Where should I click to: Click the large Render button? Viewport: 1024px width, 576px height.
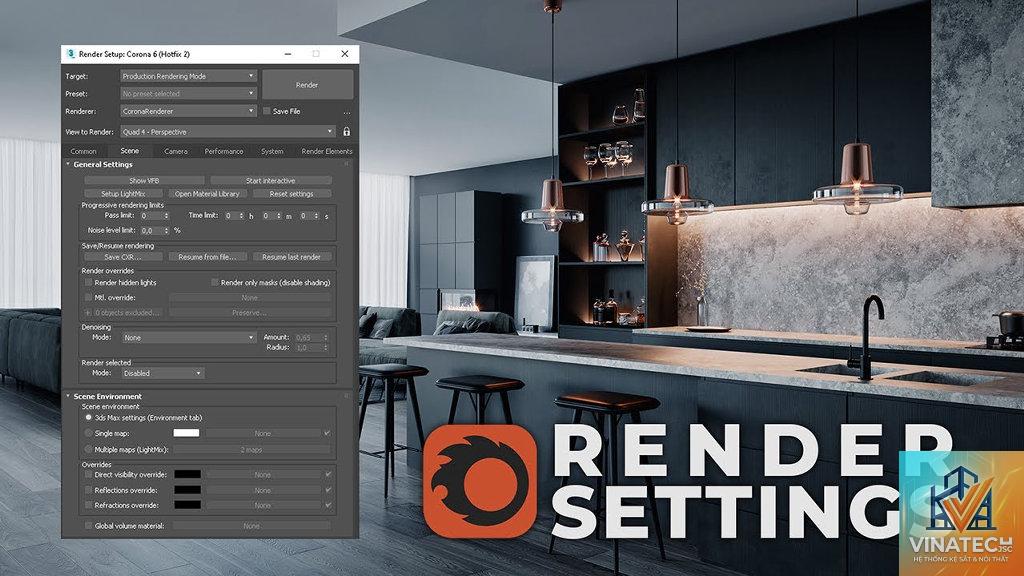tap(308, 85)
